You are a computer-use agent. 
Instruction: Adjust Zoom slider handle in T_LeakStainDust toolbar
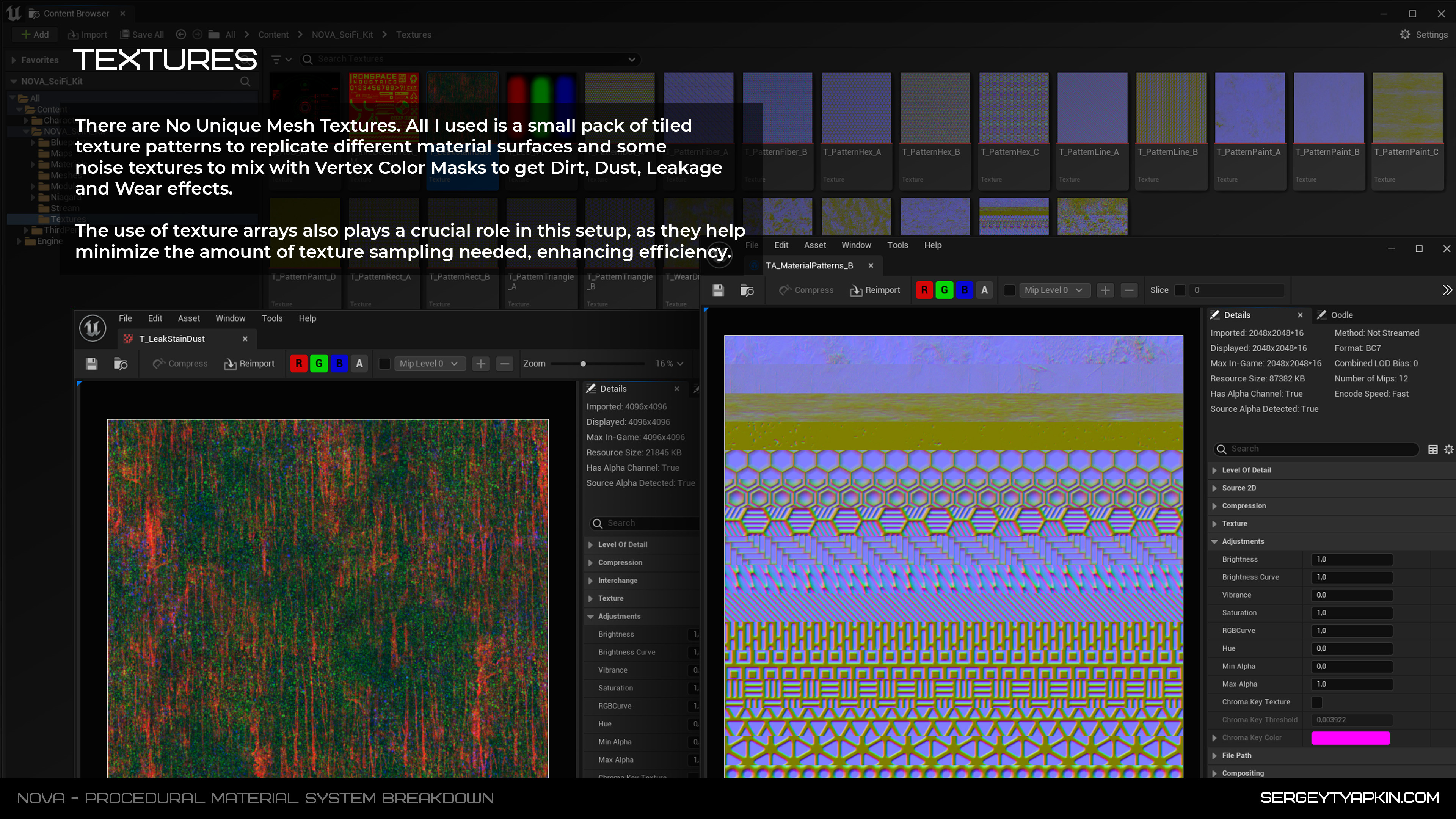(583, 364)
